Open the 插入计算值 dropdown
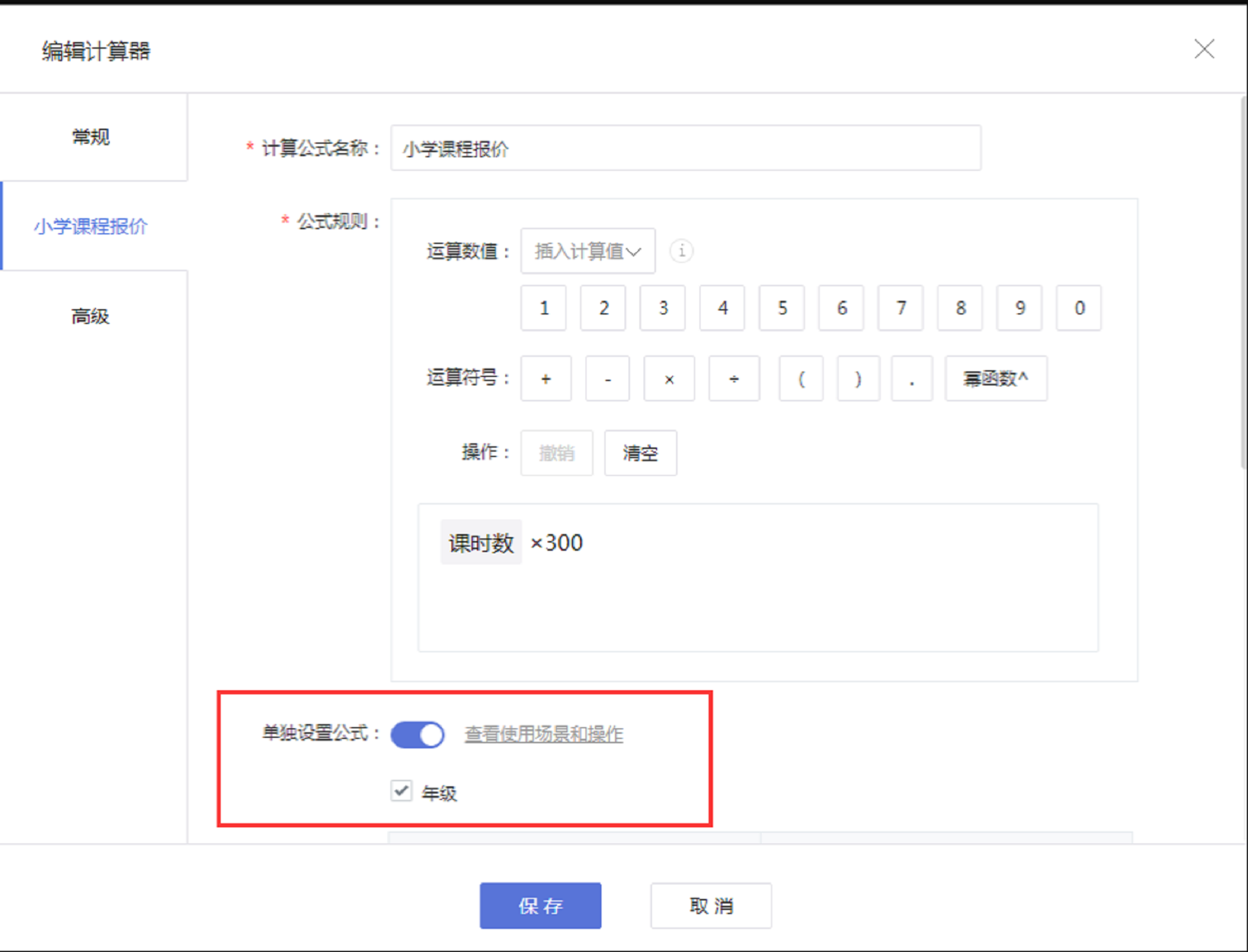 tap(587, 251)
